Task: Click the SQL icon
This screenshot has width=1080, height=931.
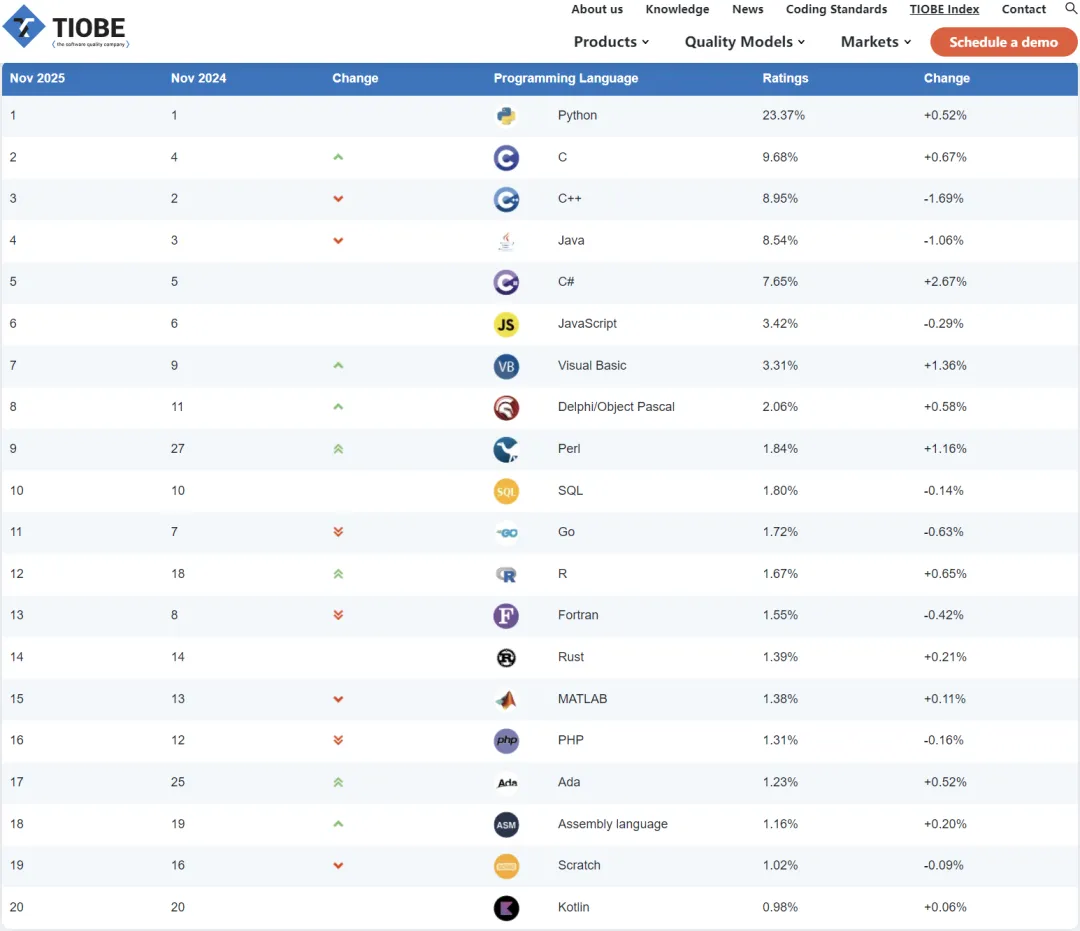Action: (x=506, y=491)
